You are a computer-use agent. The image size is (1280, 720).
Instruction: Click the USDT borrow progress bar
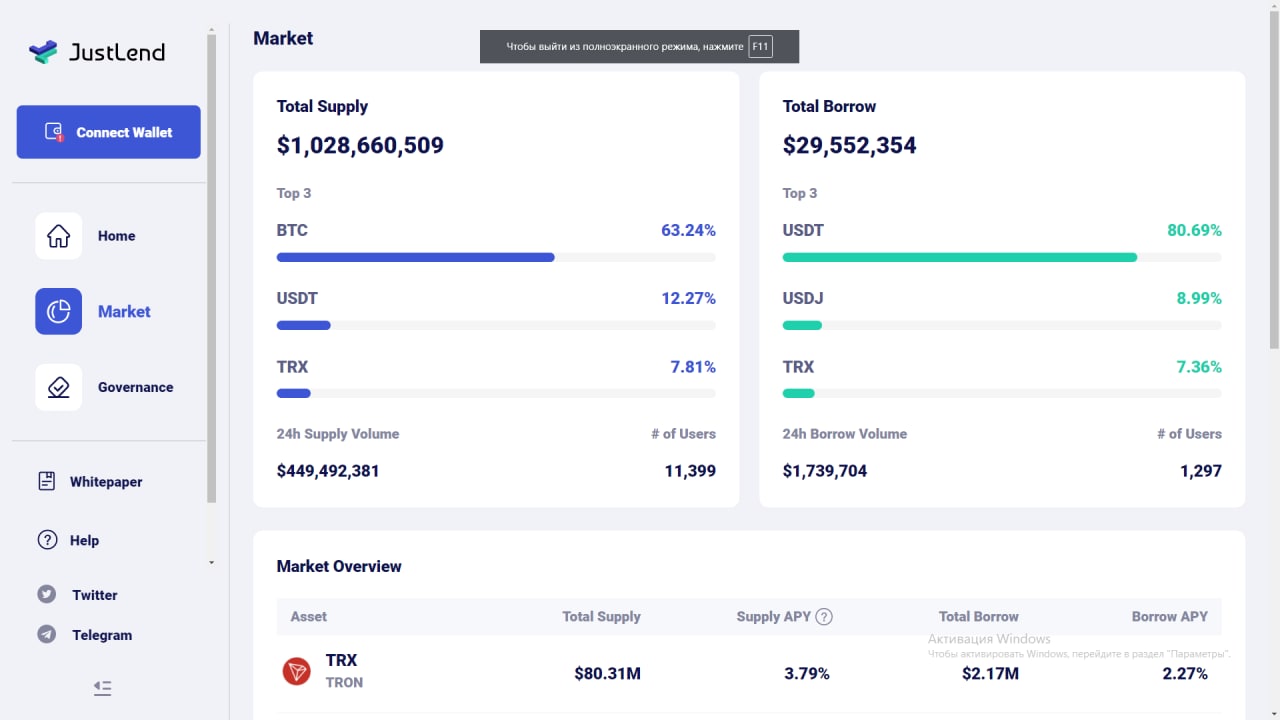pos(1002,257)
